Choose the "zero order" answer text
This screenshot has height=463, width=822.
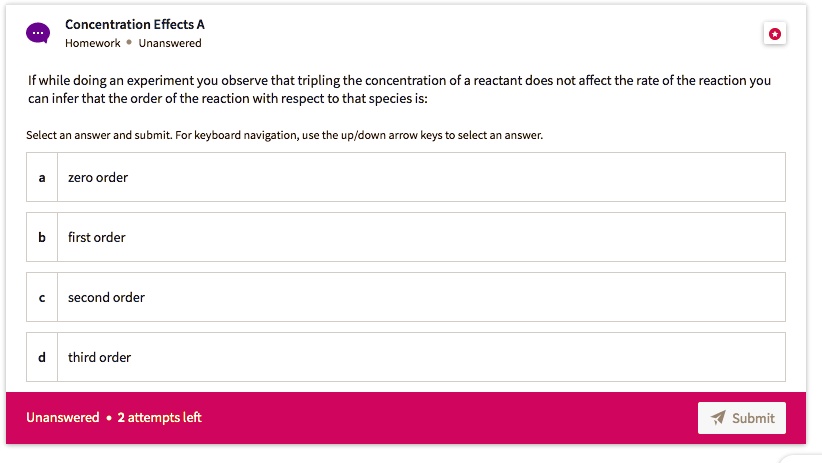pos(98,177)
